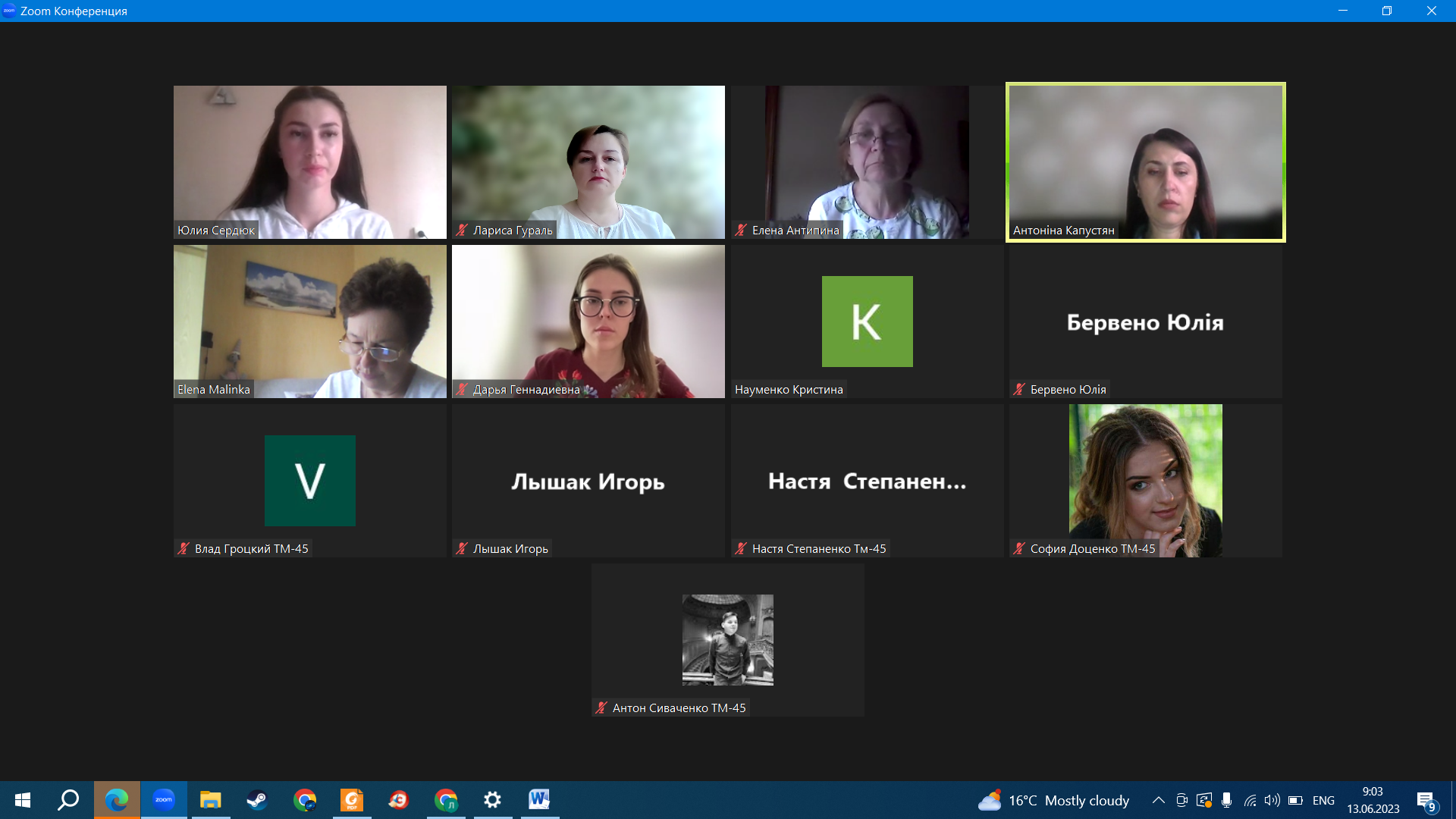Select Елена Антипина's video tile
The height and width of the screenshot is (819, 1456).
[x=867, y=162]
